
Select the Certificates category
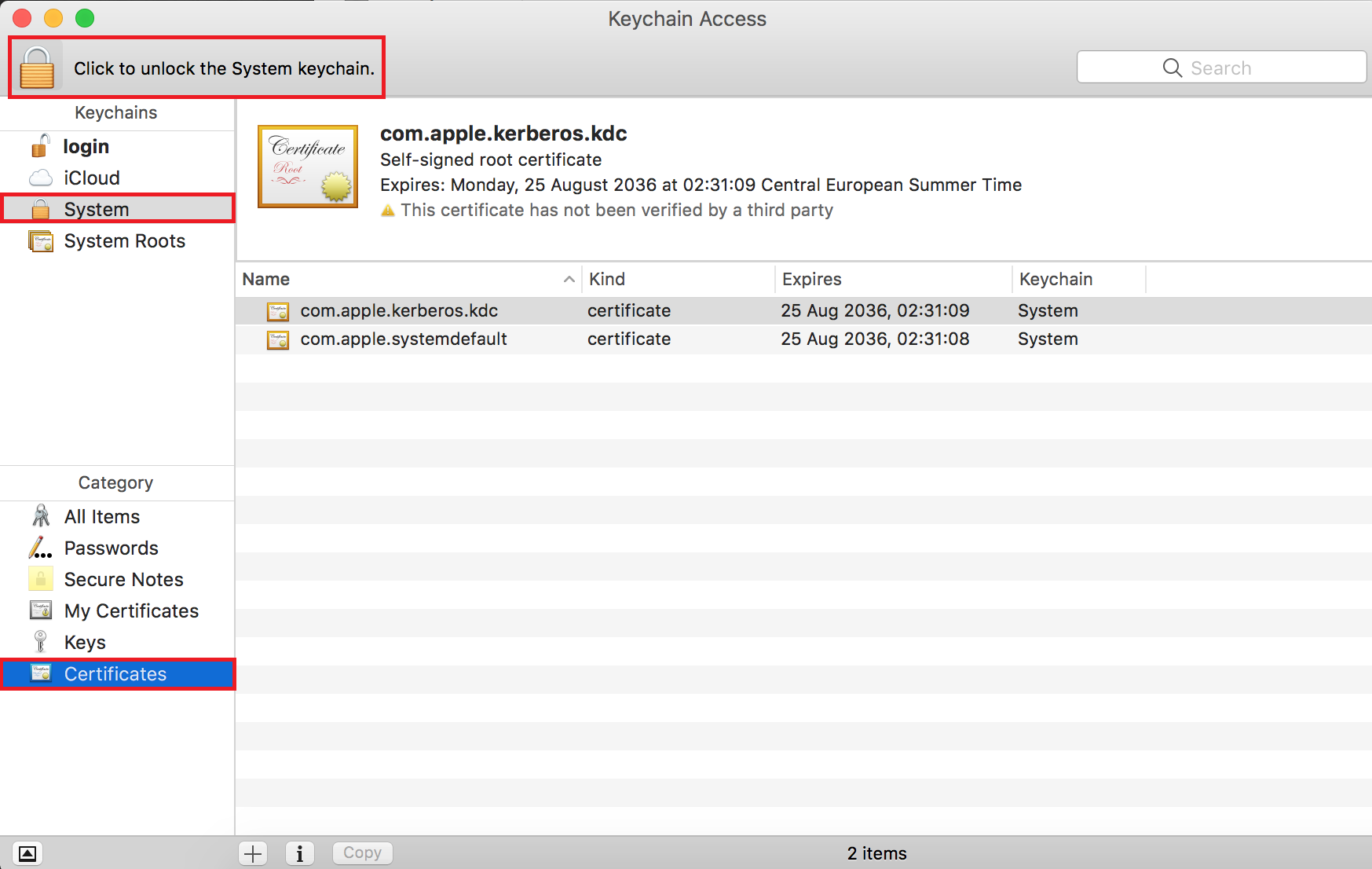(x=117, y=674)
